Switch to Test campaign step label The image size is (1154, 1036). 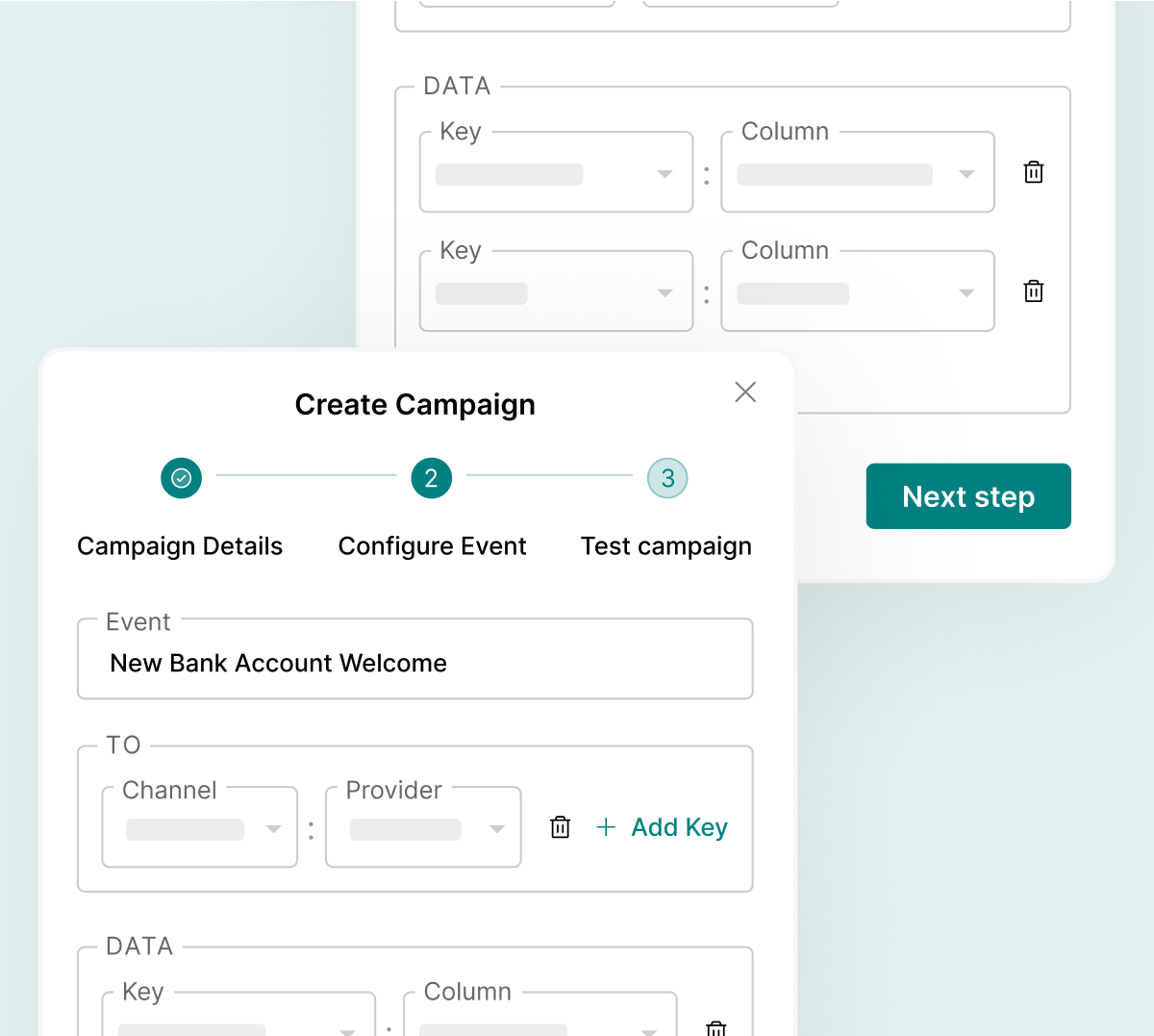tap(666, 546)
